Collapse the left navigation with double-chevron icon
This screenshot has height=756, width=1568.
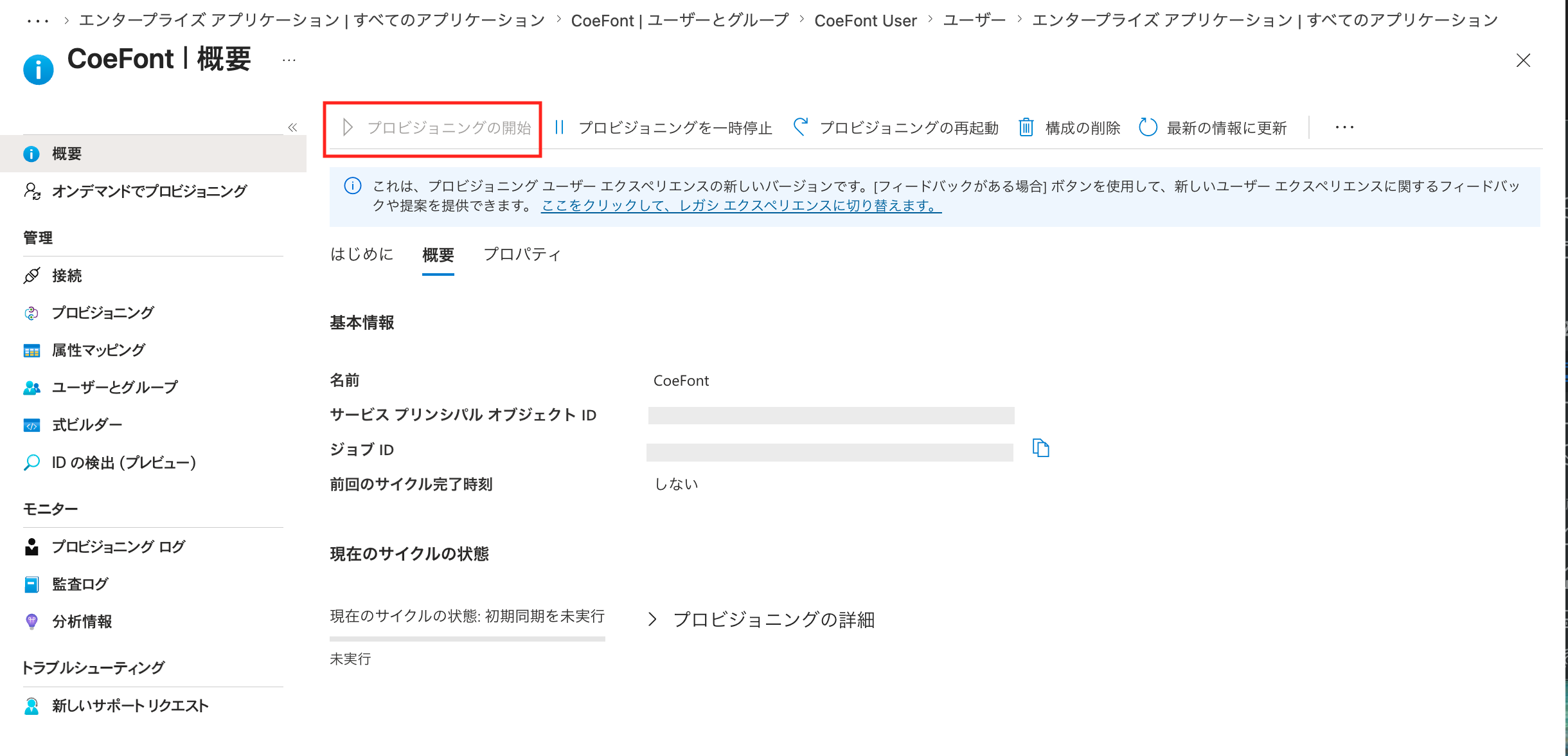coord(292,127)
